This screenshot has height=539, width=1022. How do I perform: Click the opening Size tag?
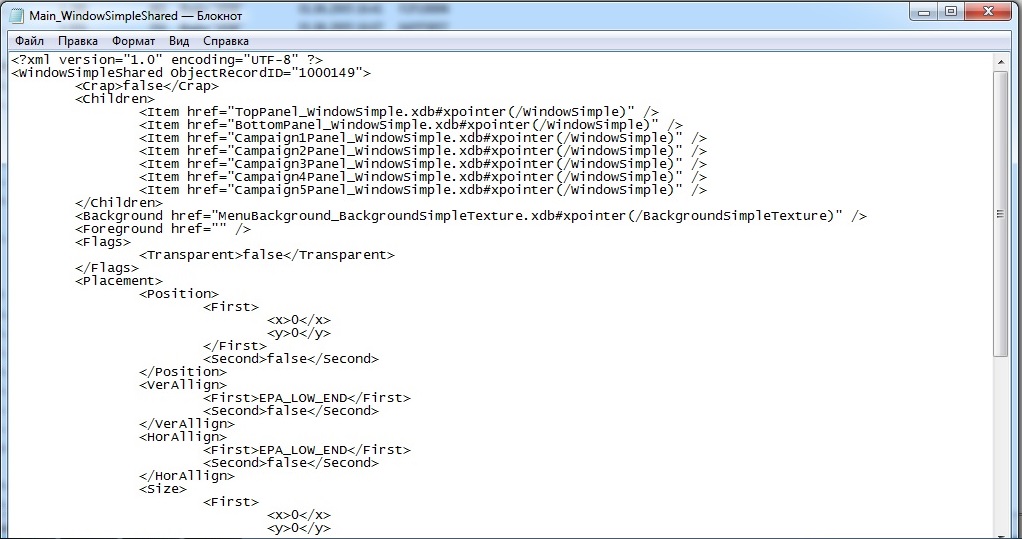[162, 489]
